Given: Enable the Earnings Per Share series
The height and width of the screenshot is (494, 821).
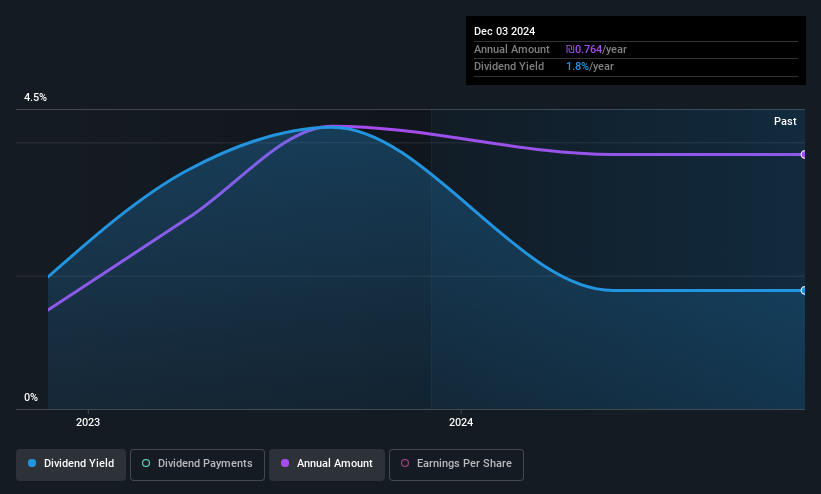Looking at the screenshot, I should click(456, 464).
